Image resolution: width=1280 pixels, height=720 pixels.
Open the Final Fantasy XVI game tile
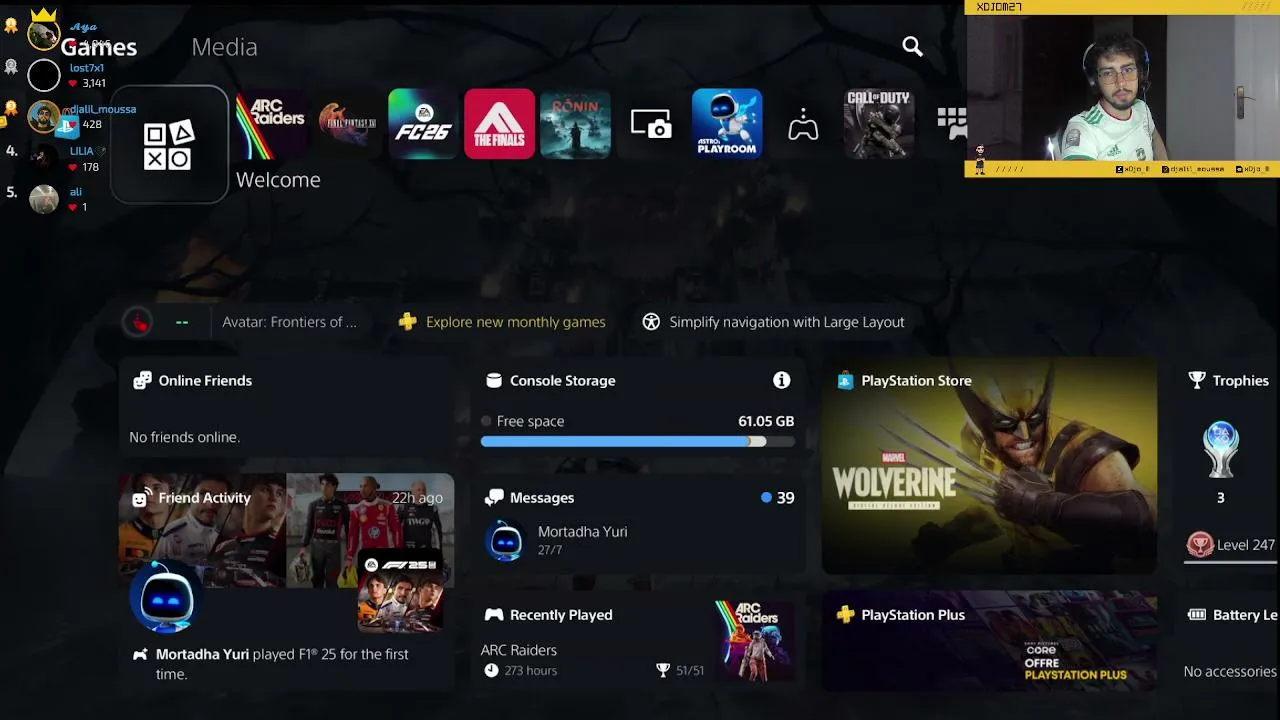tap(347, 124)
